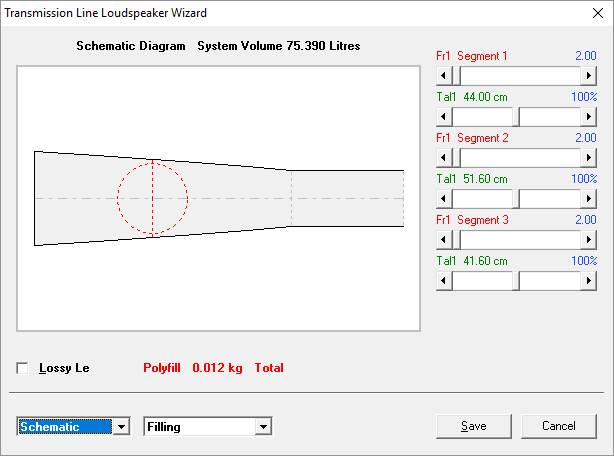Click the Fr1 Segment 1 slider thumb
Image resolution: width=614 pixels, height=456 pixels.
457,76
